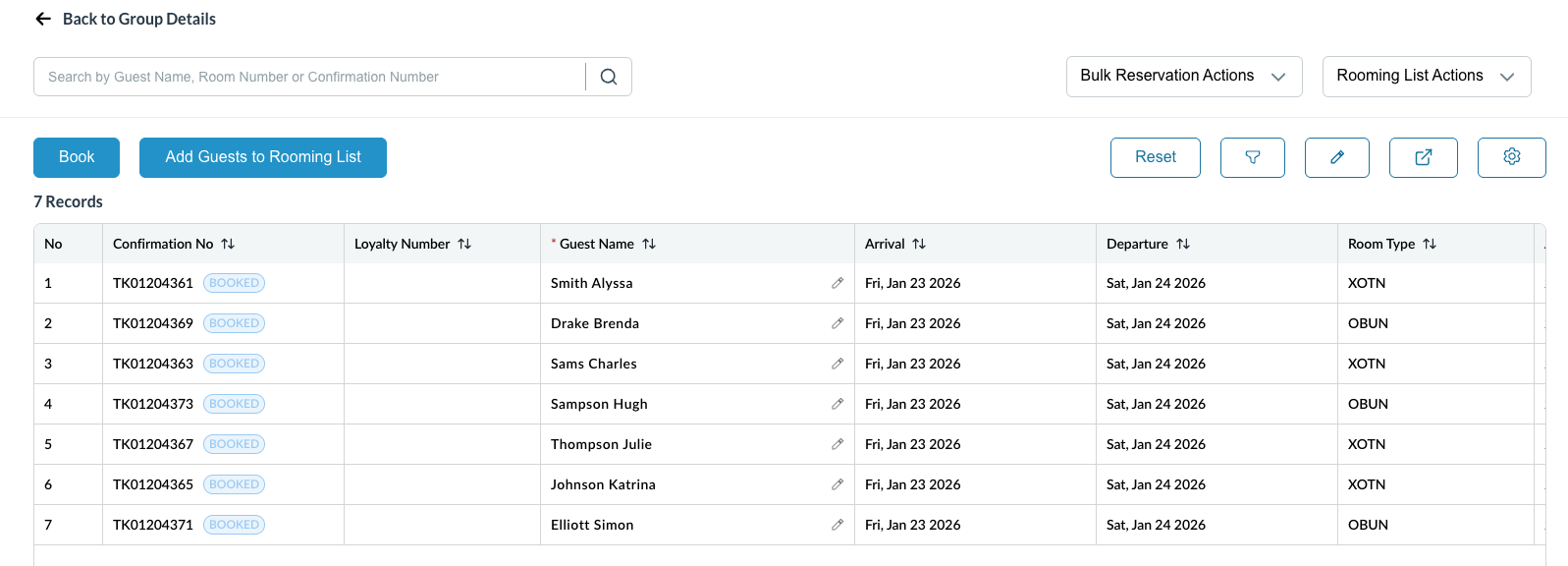Viewport: 1568px width, 566px height.
Task: Click guest name Johnson Katrina
Action: click(x=603, y=484)
